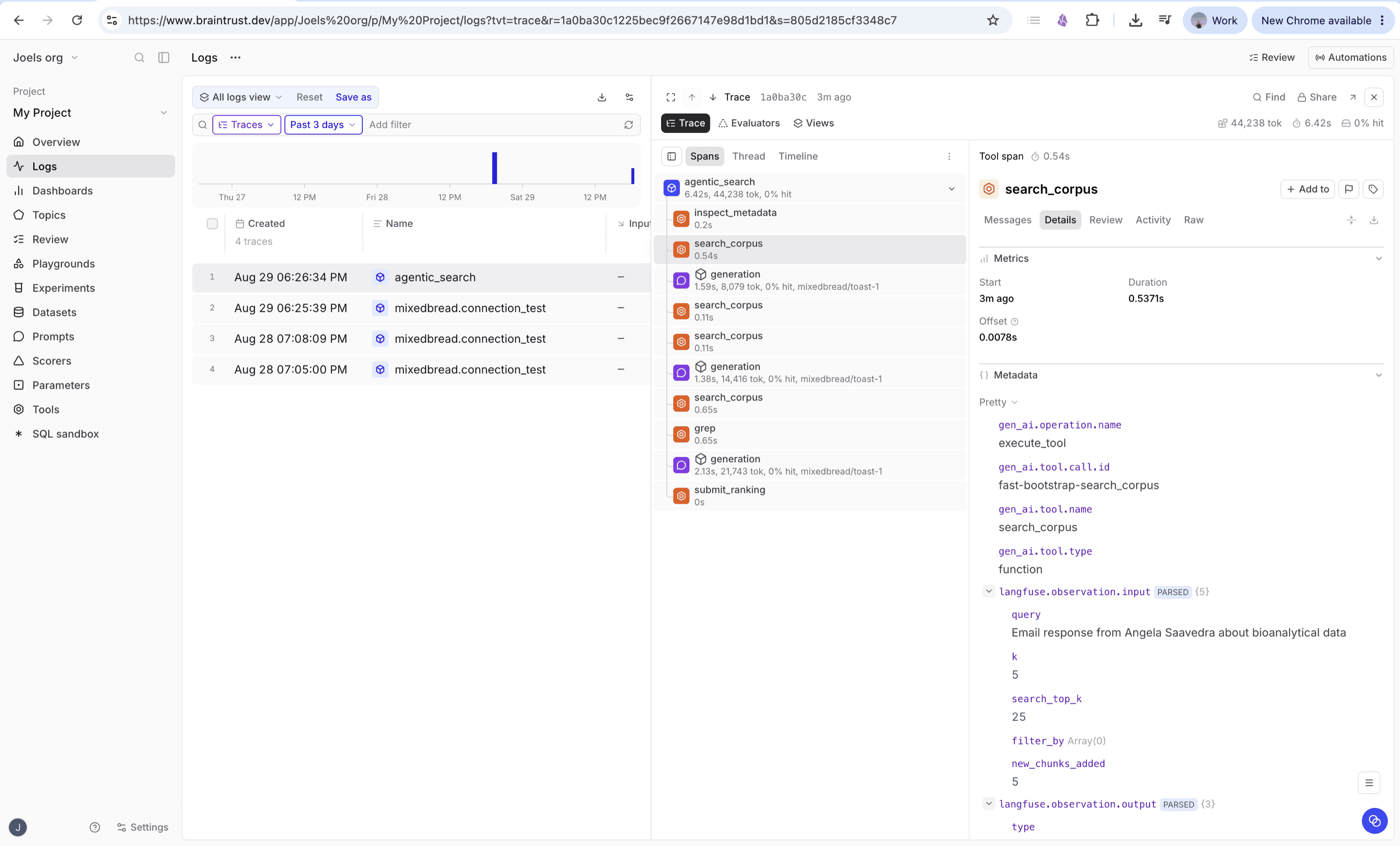
Task: Bookmark page with Chrome star icon
Action: [x=993, y=21]
